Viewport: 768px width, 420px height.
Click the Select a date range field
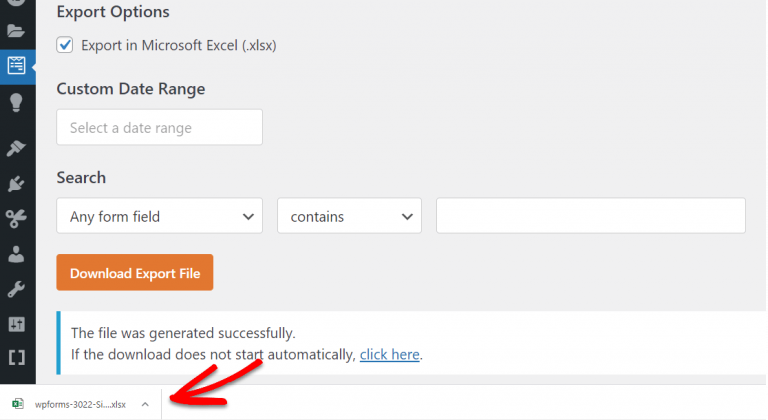pos(159,127)
